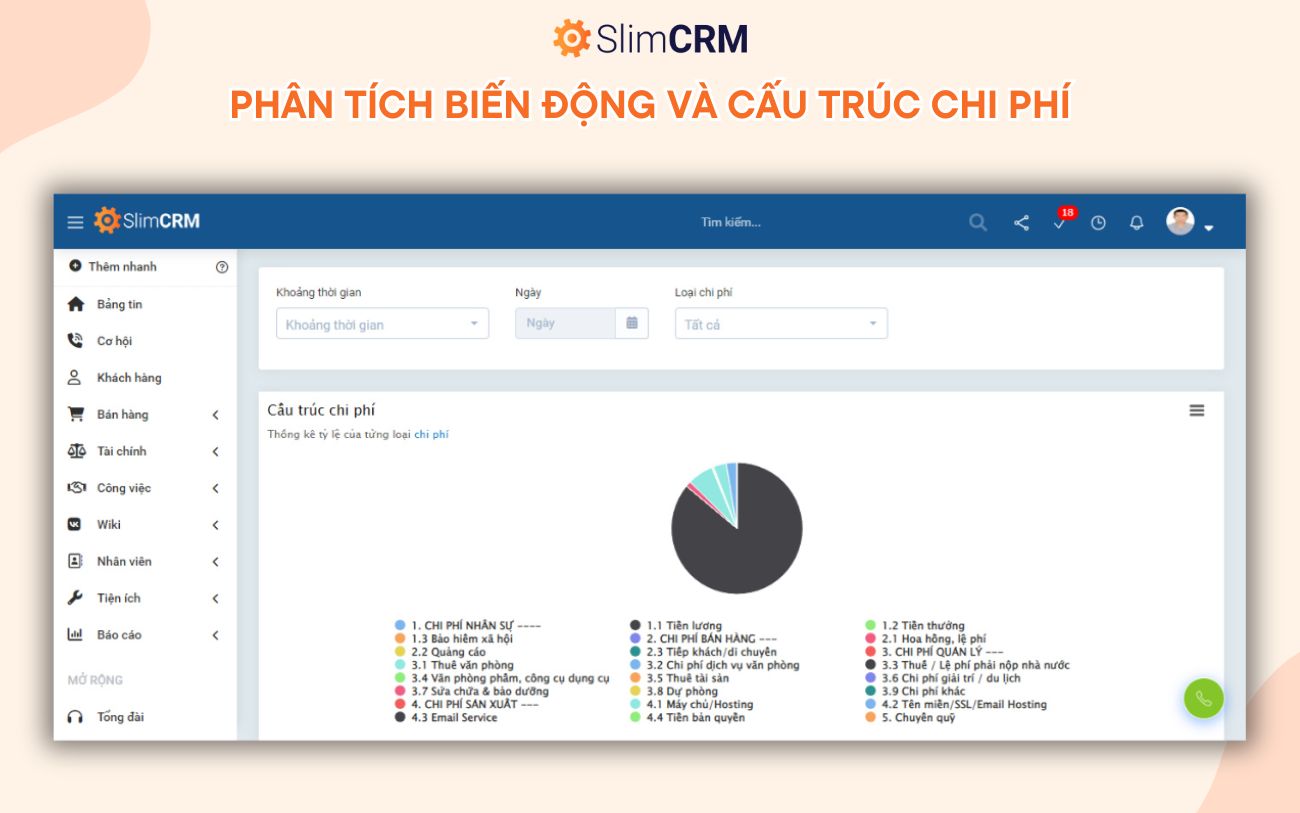This screenshot has width=1300, height=813.
Task: Click the chi phí link in subtitle
Action: (x=431, y=434)
